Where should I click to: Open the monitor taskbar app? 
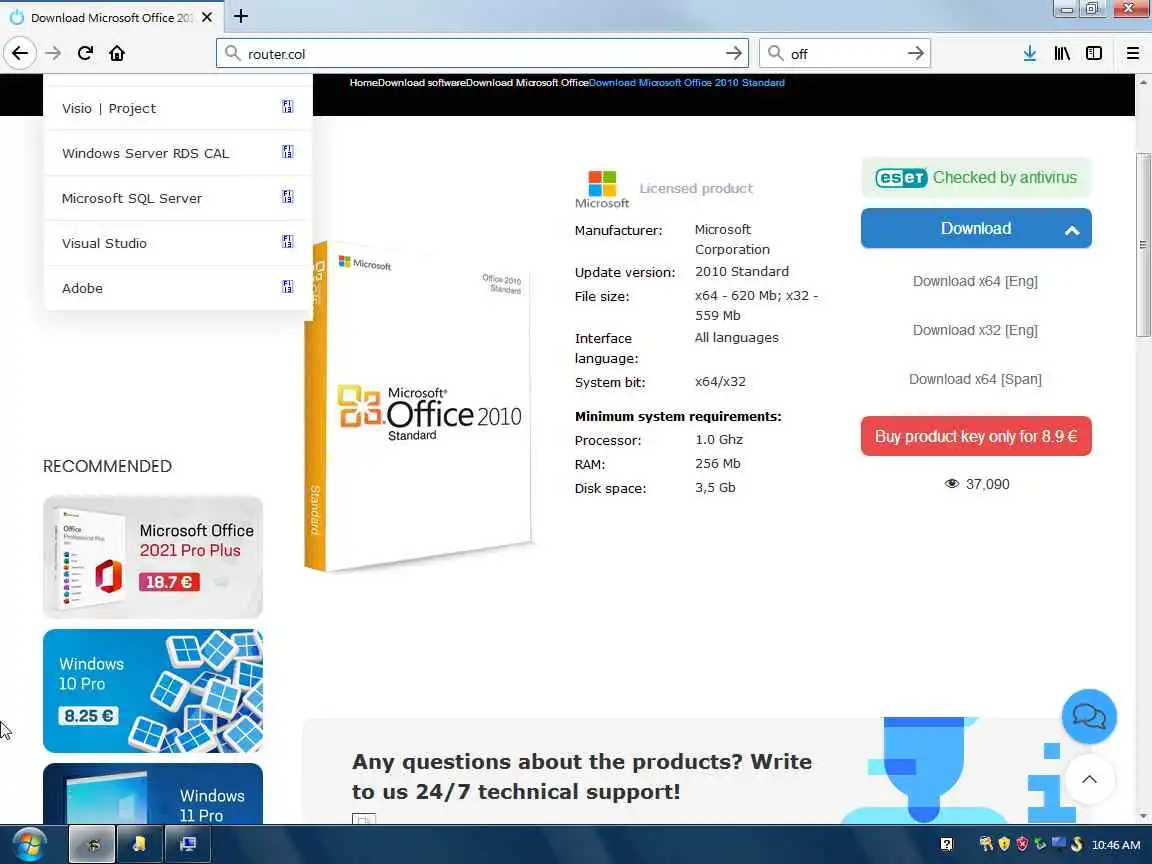pos(187,844)
